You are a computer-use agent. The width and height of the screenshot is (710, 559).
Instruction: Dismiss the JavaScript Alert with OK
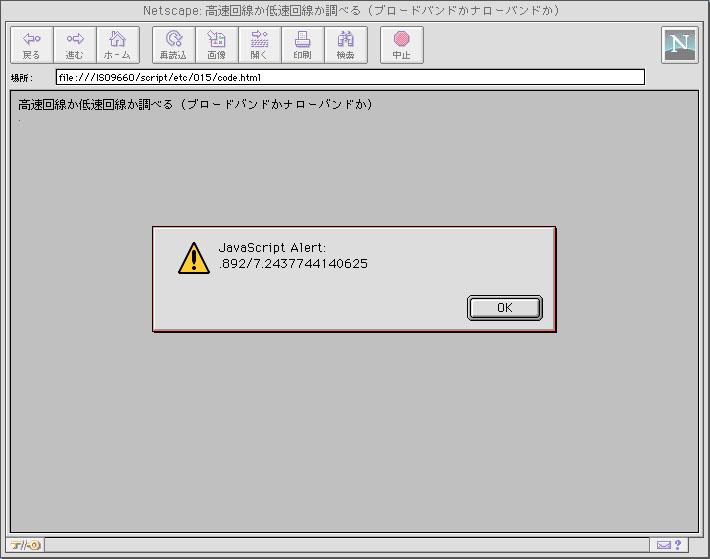click(x=505, y=308)
